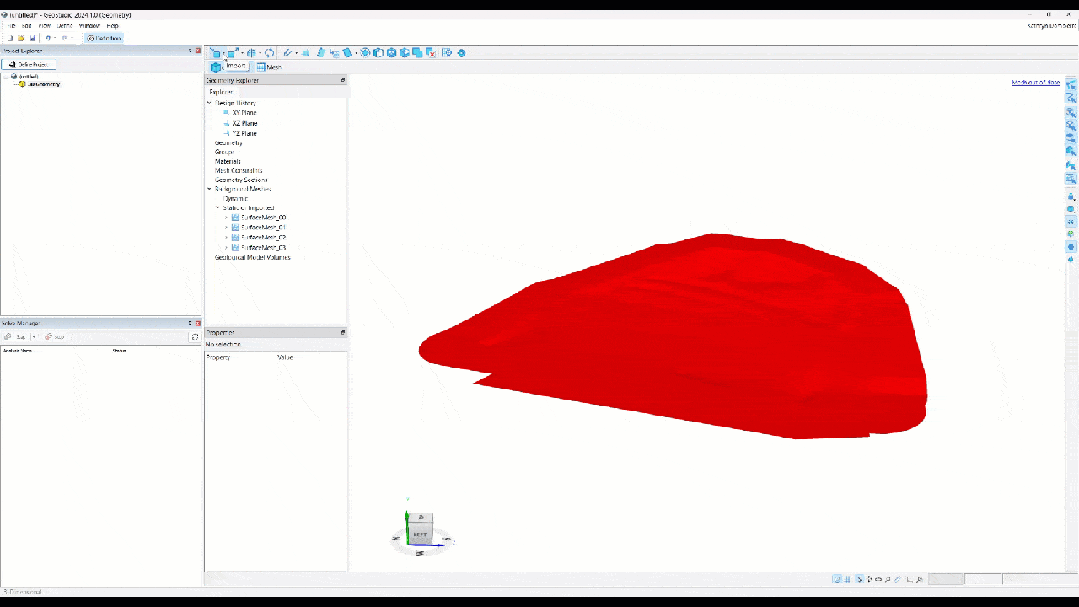
Task: Close the Project Explorer panel
Action: (197, 51)
